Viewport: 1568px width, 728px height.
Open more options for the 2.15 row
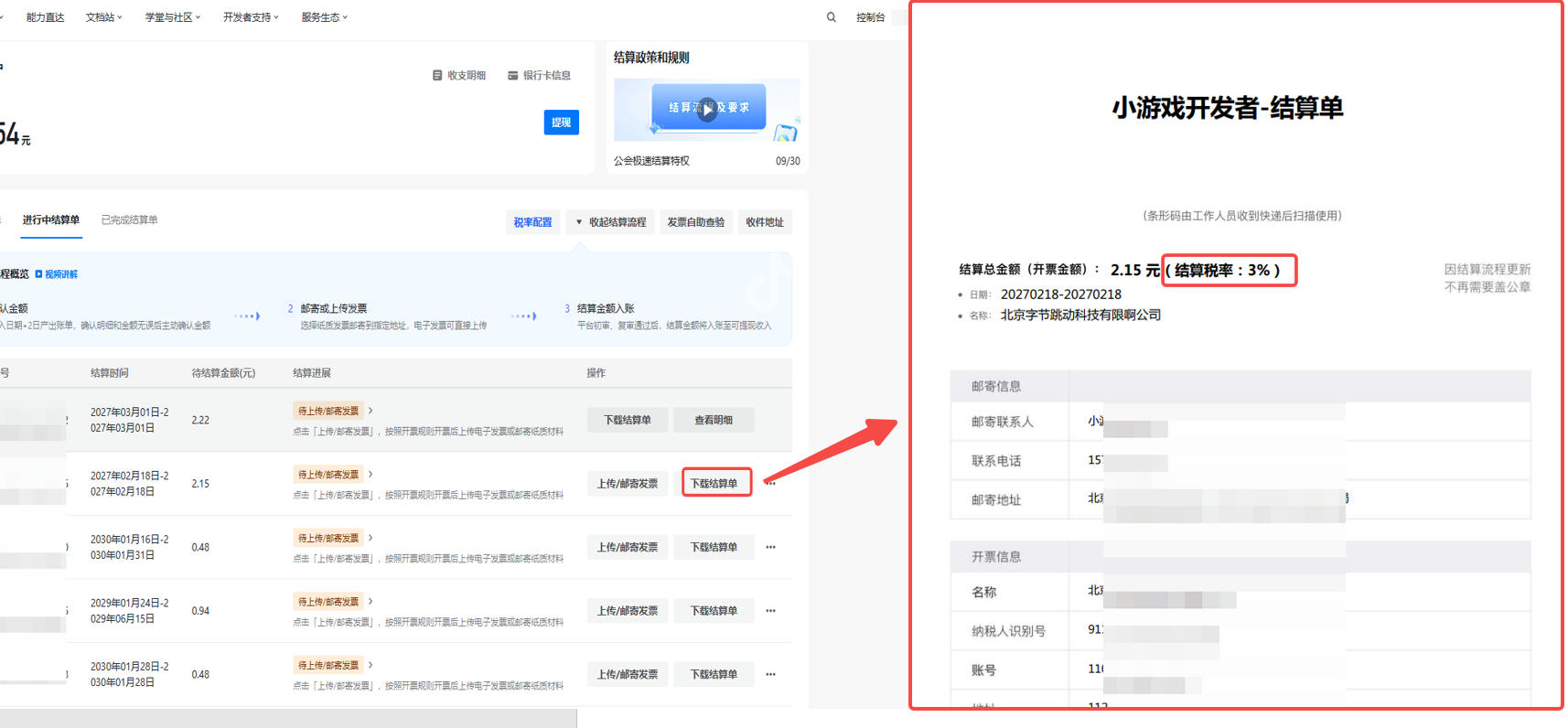[771, 484]
